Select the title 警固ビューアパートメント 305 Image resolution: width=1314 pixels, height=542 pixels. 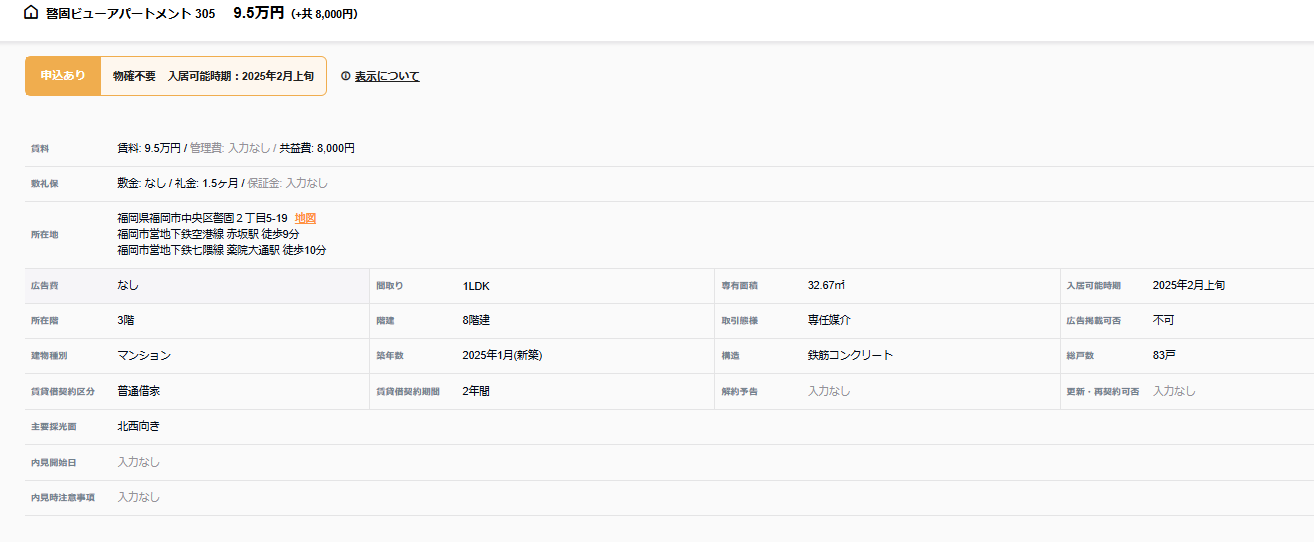(x=130, y=14)
